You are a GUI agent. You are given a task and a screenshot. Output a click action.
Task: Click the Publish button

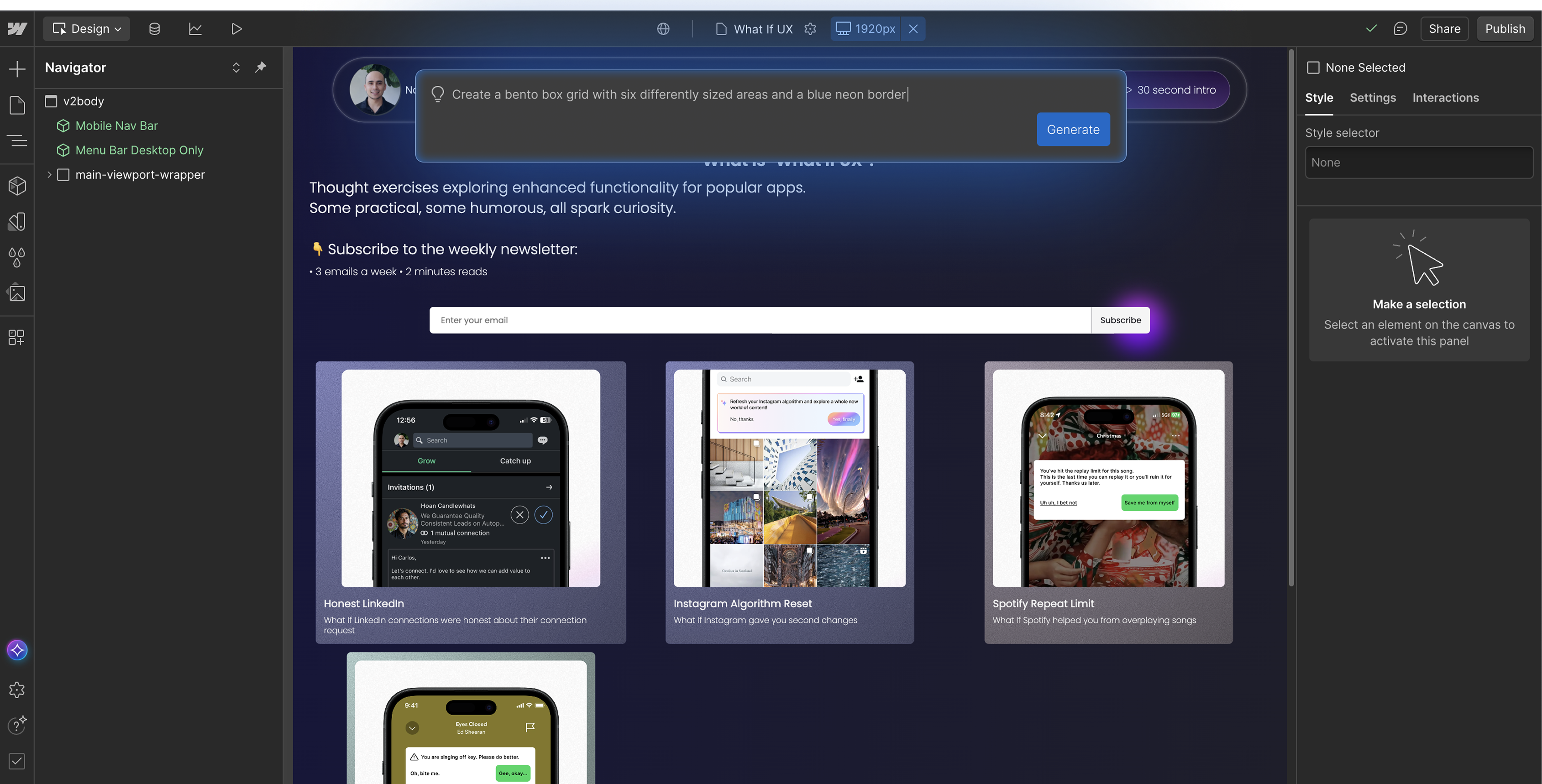click(1505, 29)
